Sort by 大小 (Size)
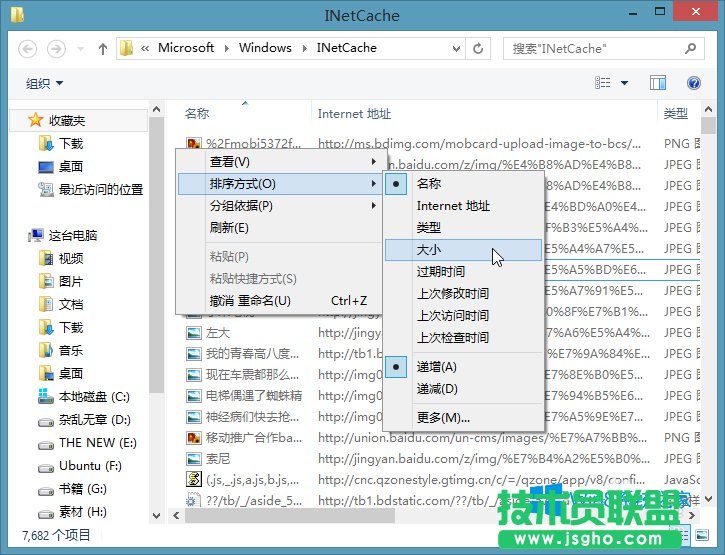Image resolution: width=725 pixels, height=555 pixels. [463, 250]
